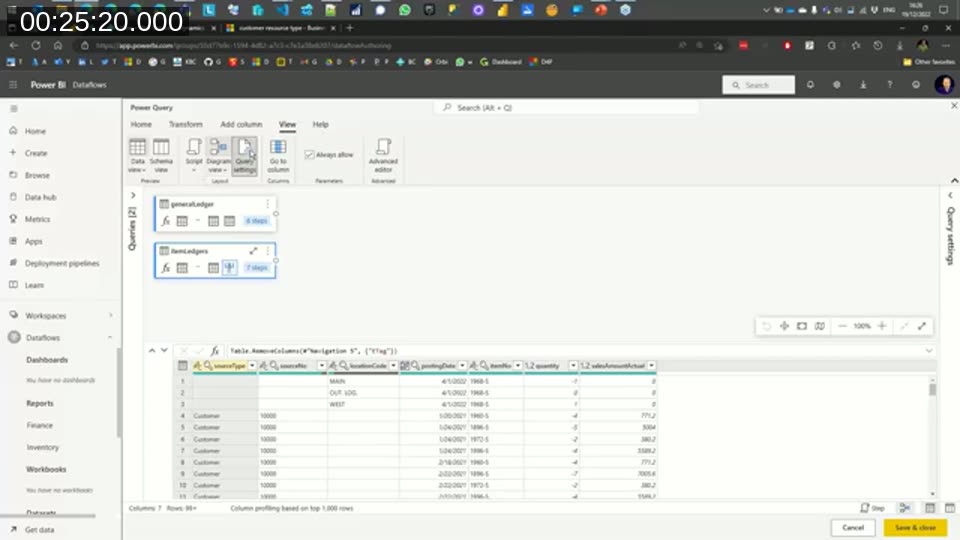Open locationCode column filter dropdown
960x540 pixels.
pyautogui.click(x=393, y=366)
